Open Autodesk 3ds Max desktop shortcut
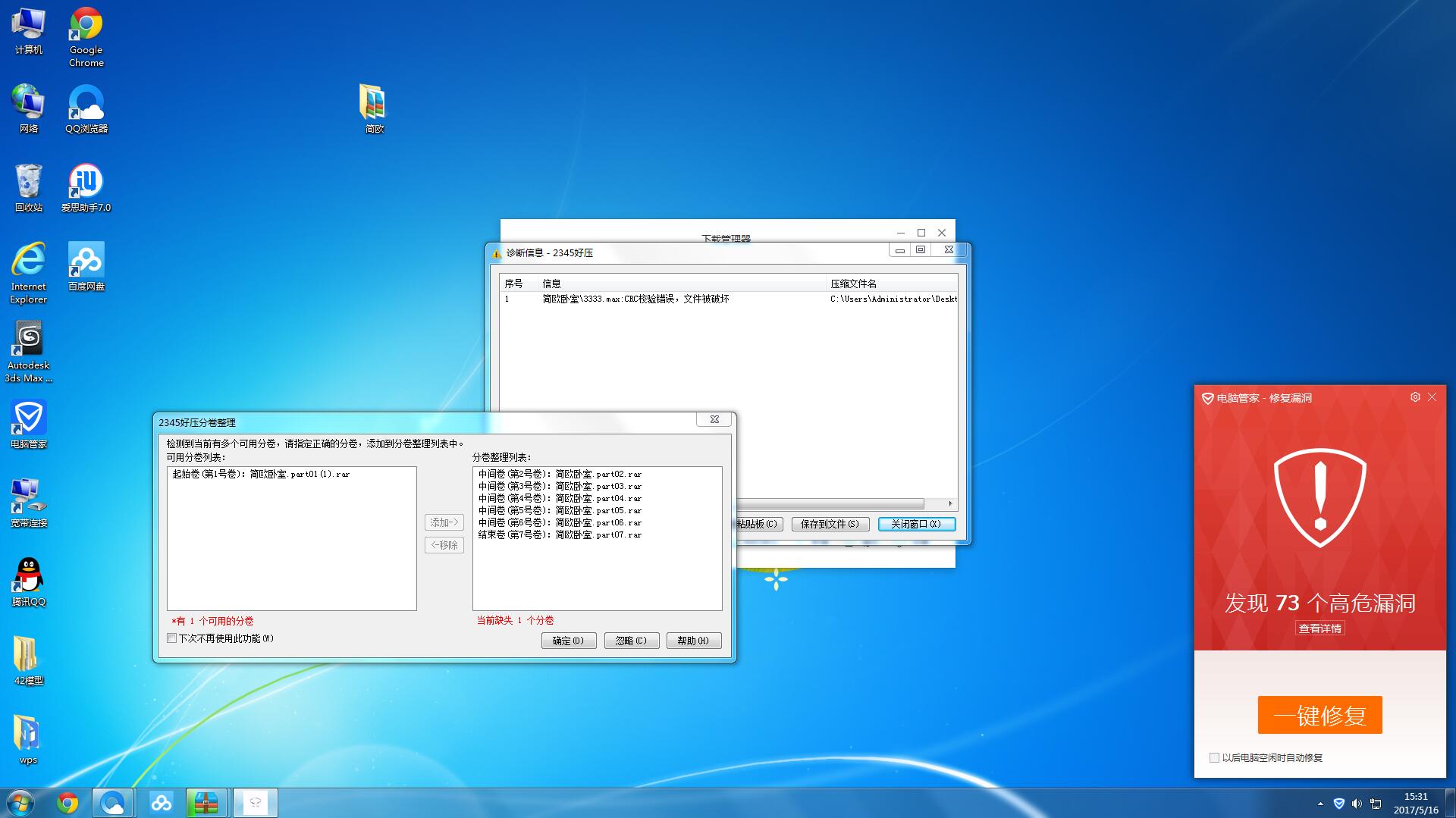1456x818 pixels. [28, 352]
